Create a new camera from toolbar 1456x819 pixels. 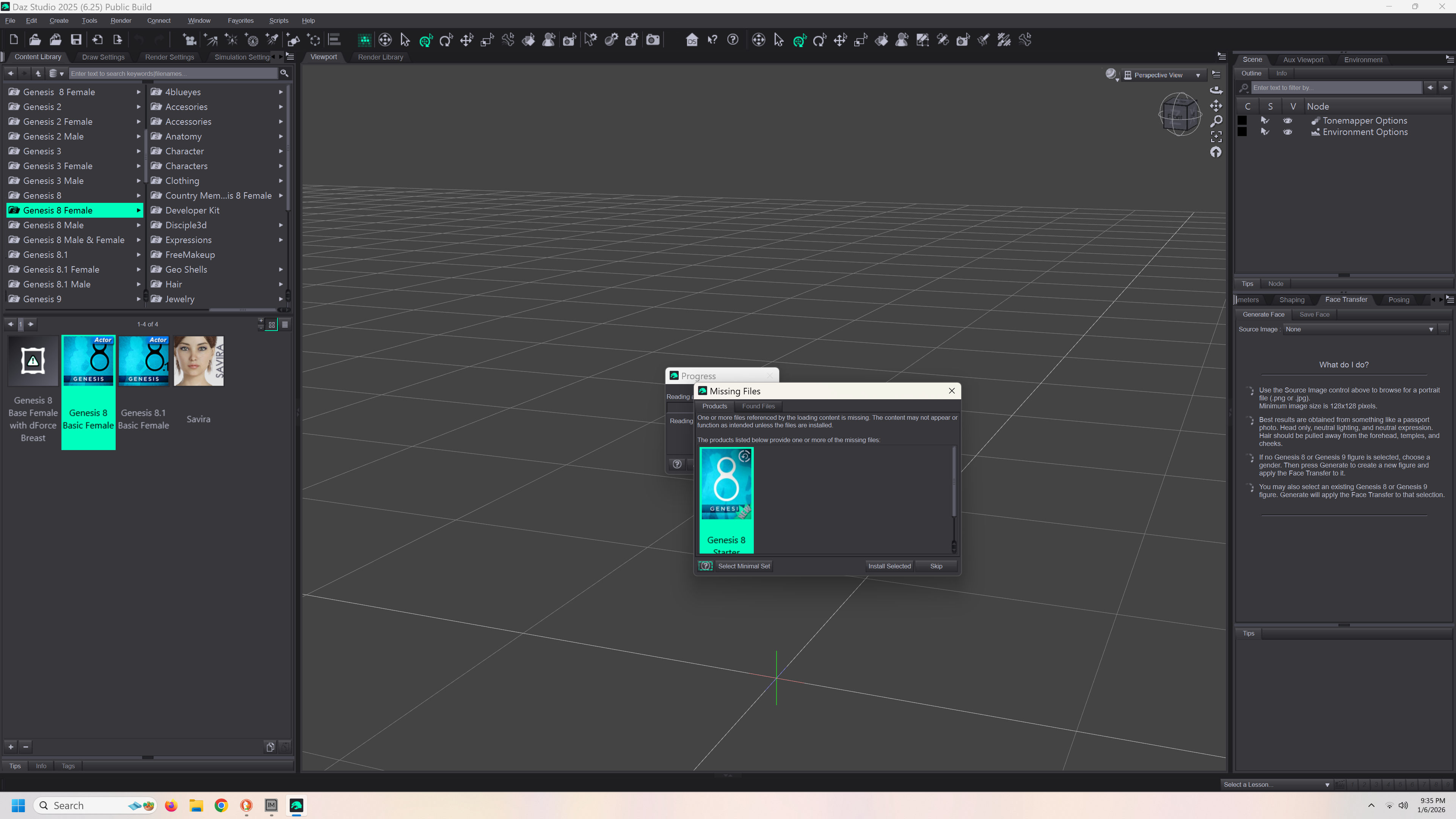pos(189,39)
